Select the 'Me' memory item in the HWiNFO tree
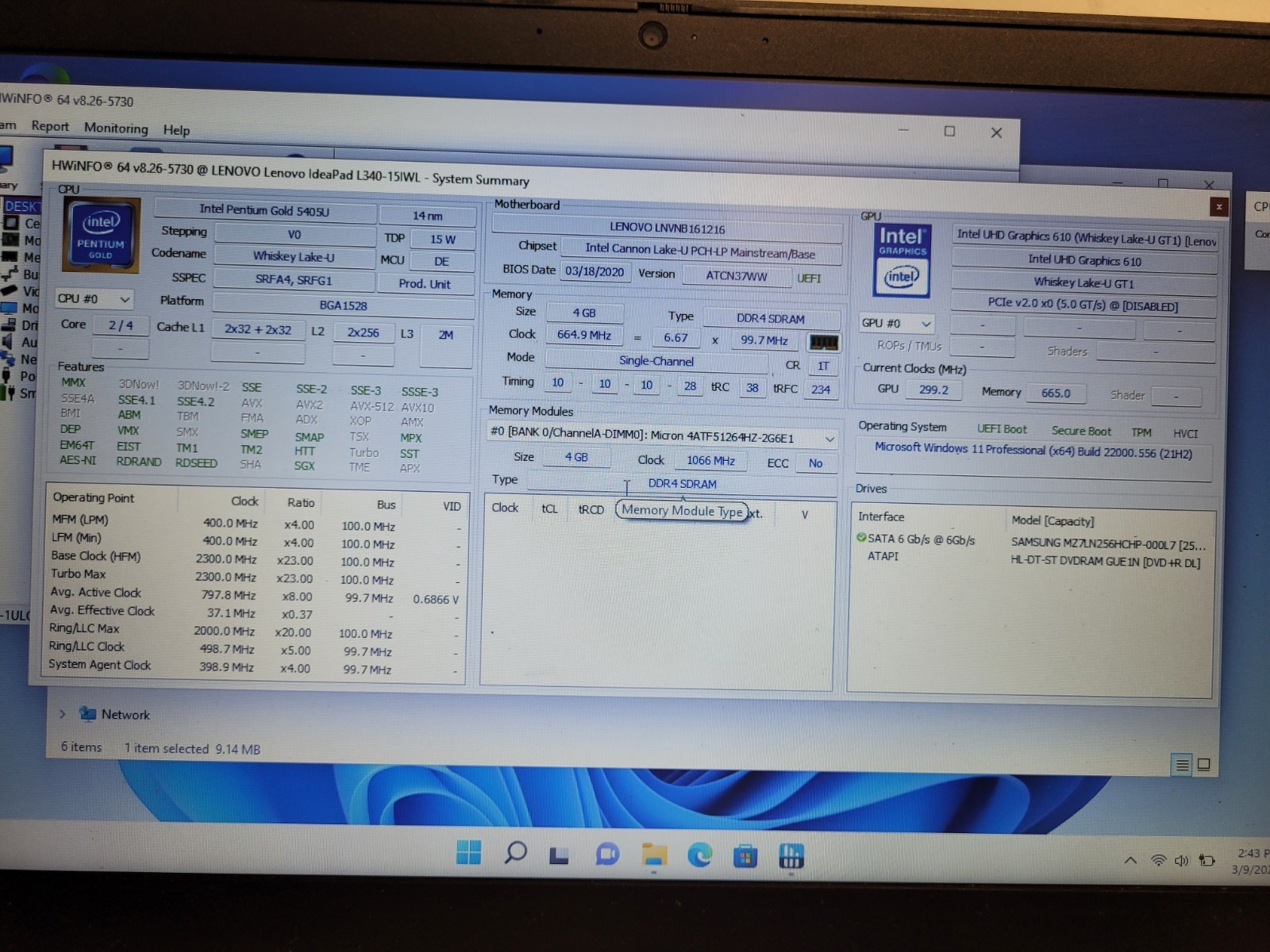The width and height of the screenshot is (1270, 952). pos(22,257)
